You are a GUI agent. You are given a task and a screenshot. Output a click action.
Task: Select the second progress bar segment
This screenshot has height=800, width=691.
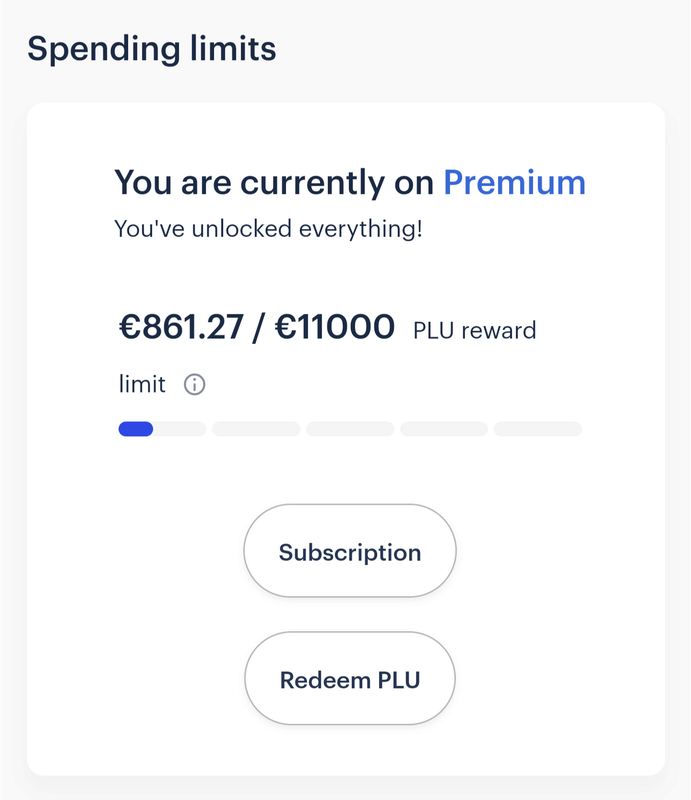(x=256, y=429)
